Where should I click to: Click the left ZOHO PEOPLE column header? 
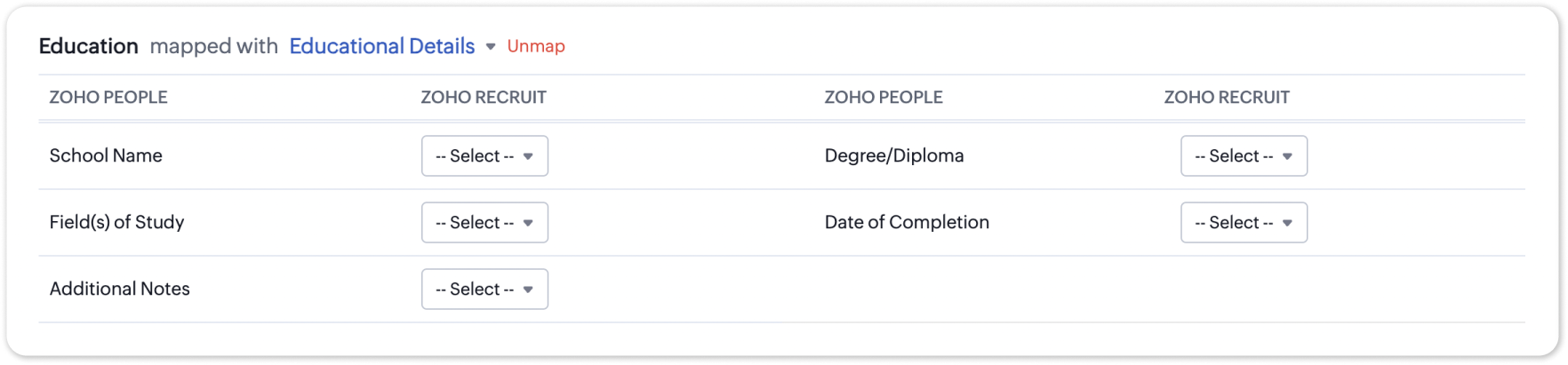click(x=108, y=98)
